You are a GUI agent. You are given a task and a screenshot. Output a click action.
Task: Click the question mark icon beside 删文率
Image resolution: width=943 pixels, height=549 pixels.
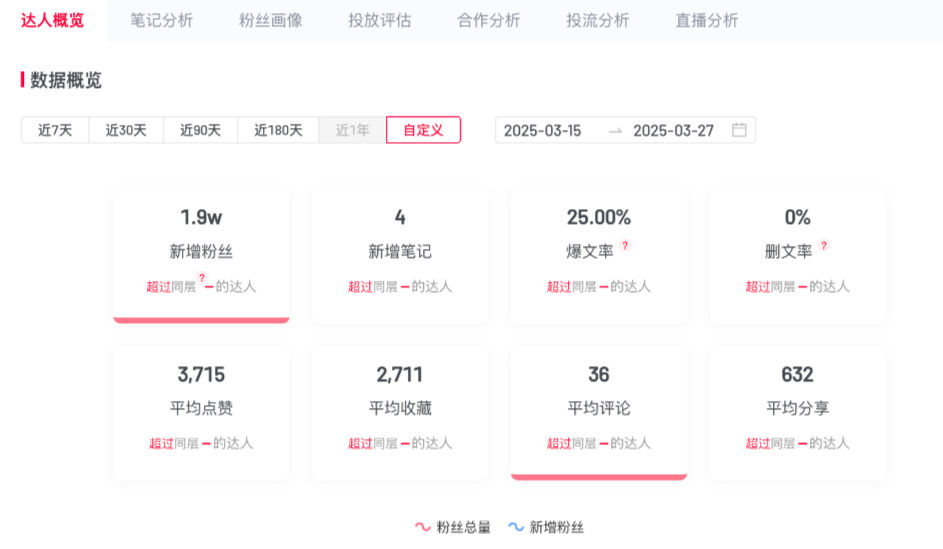824,245
